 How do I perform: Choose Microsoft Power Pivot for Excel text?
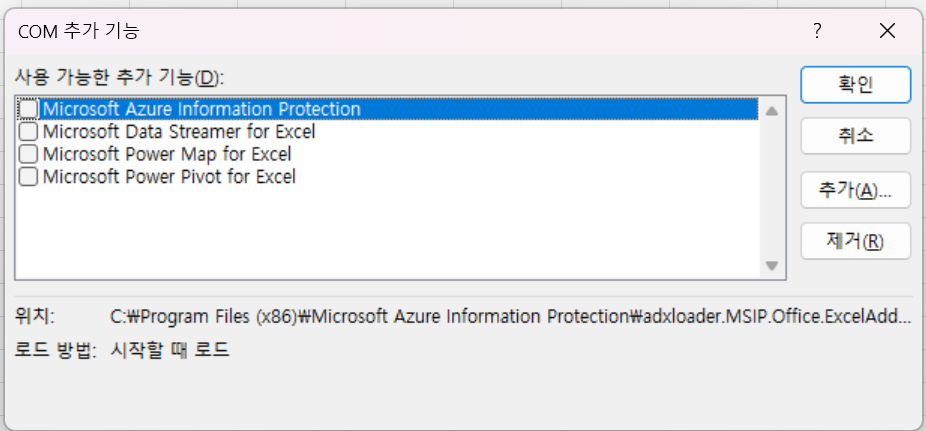pyautogui.click(x=169, y=177)
